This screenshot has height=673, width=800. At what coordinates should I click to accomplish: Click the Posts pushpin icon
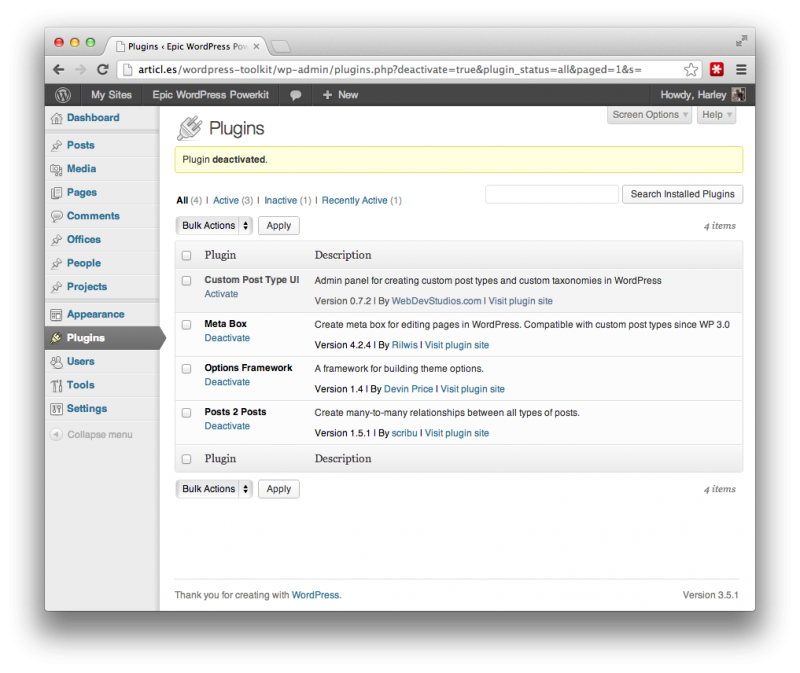click(56, 146)
